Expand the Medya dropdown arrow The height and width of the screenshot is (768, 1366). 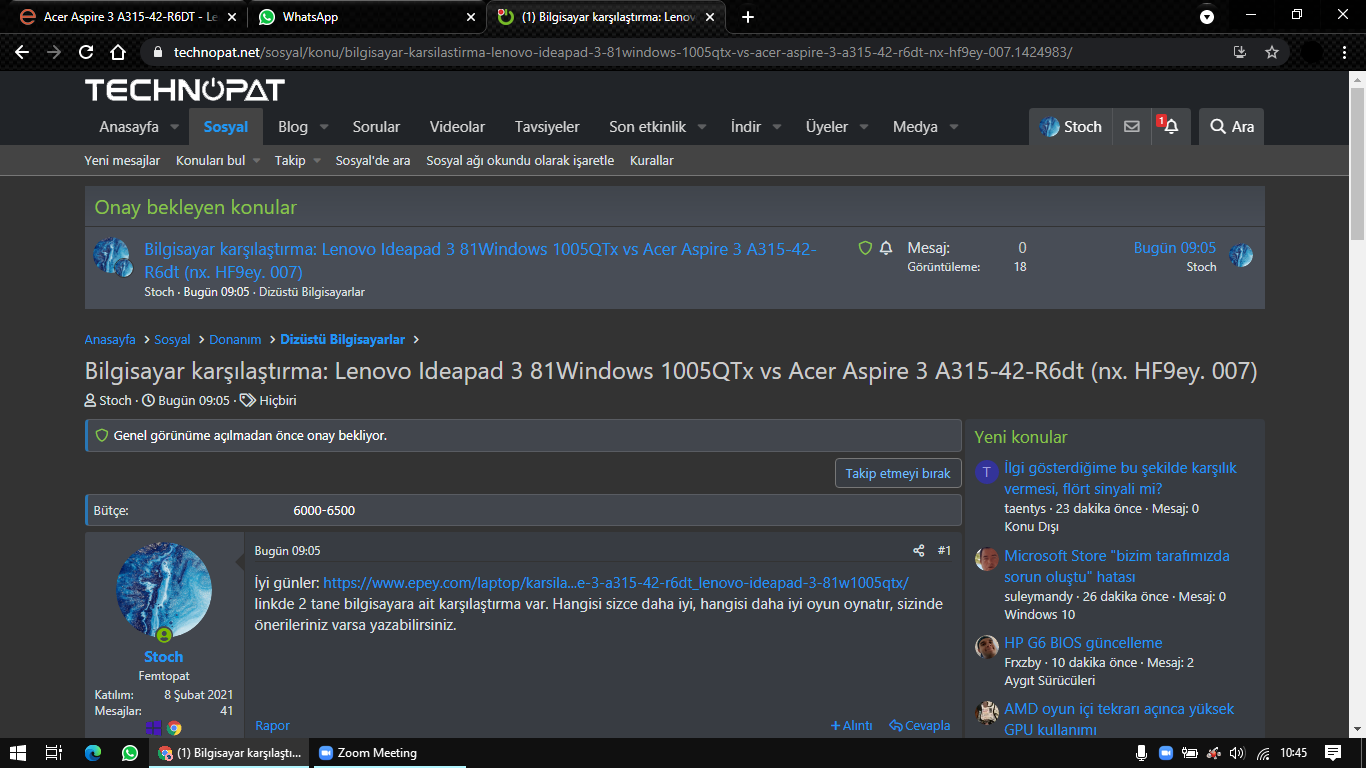[x=953, y=127]
